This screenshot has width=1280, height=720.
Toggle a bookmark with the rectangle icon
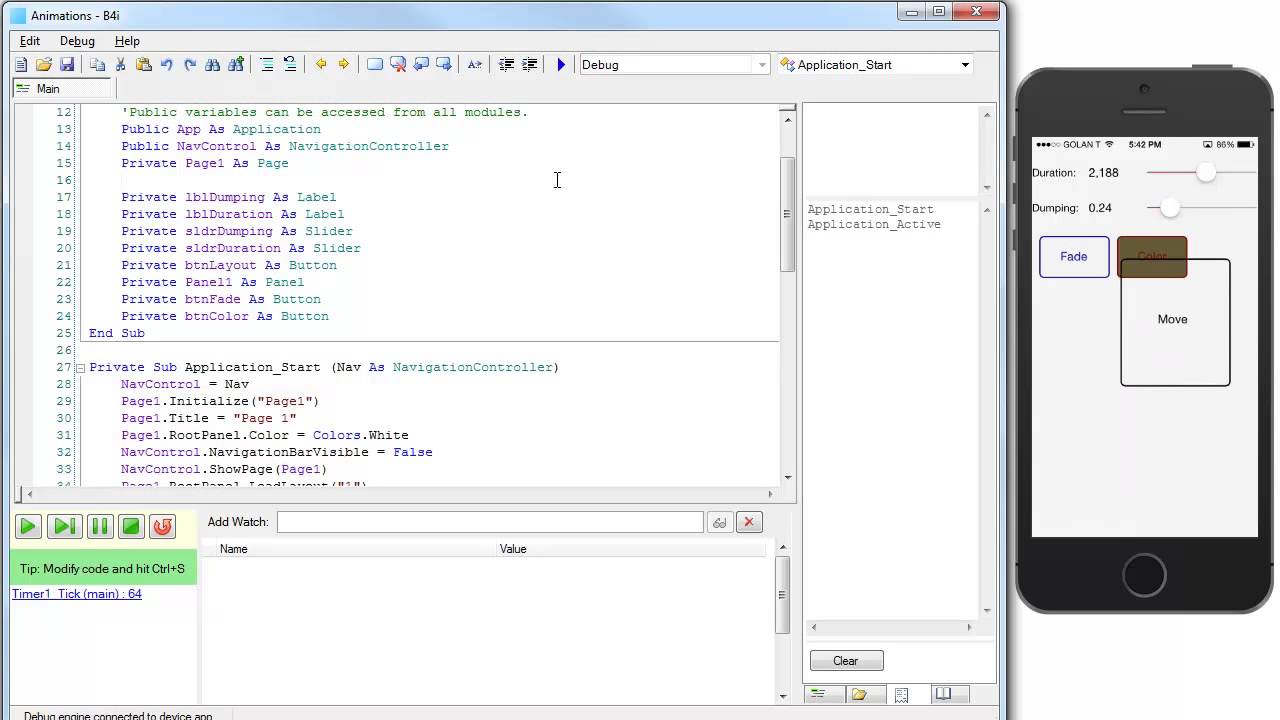[375, 64]
